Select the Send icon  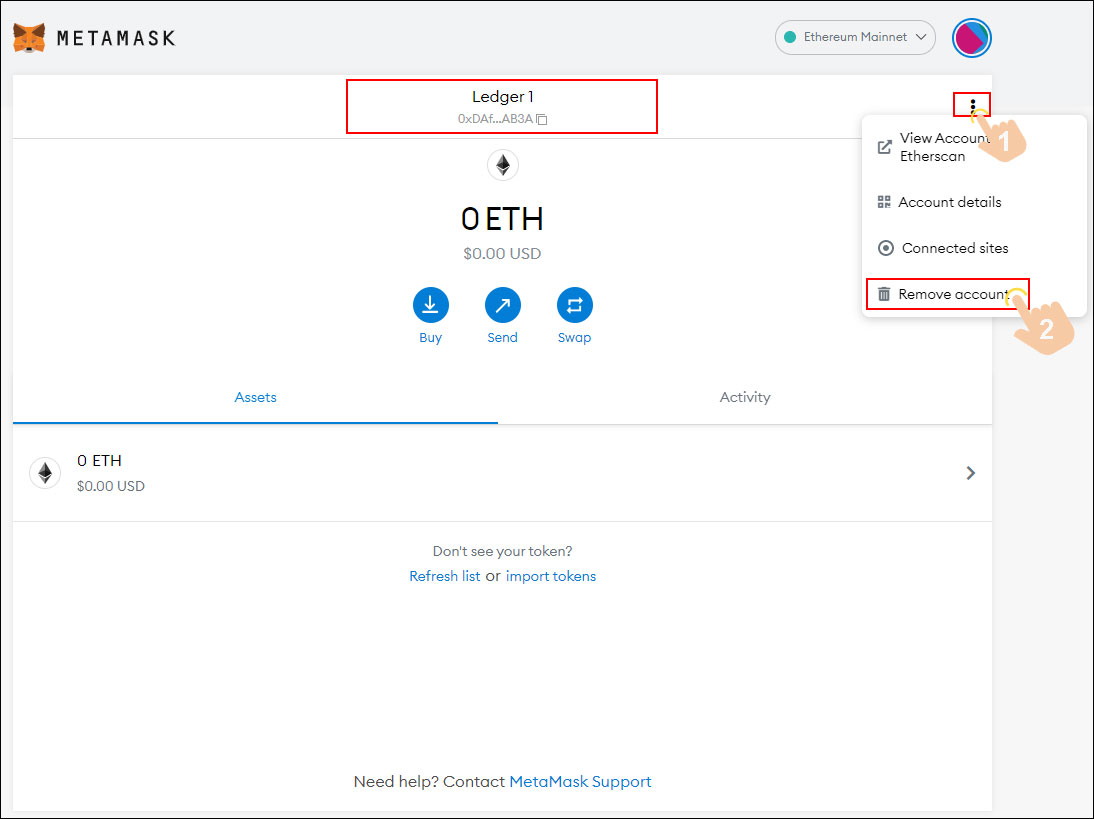click(x=502, y=304)
